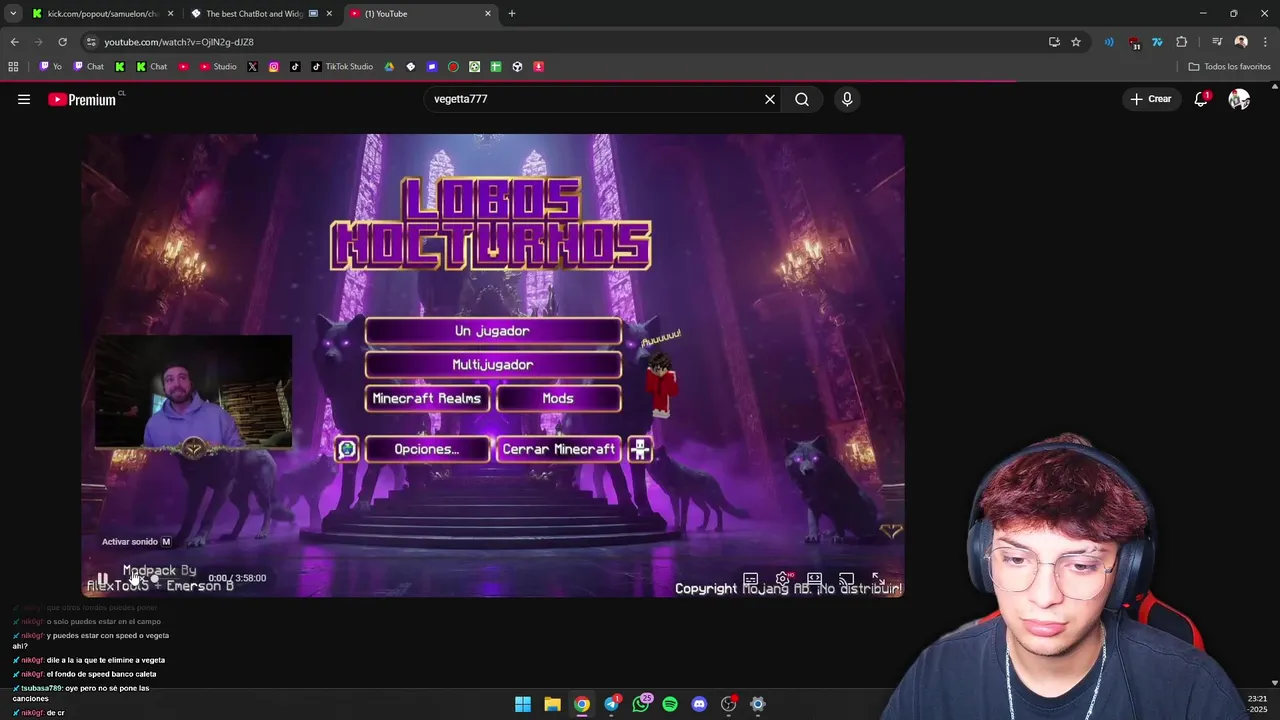
Task: Click the accessibility icon beside Cerrar Minecraft
Action: click(640, 449)
